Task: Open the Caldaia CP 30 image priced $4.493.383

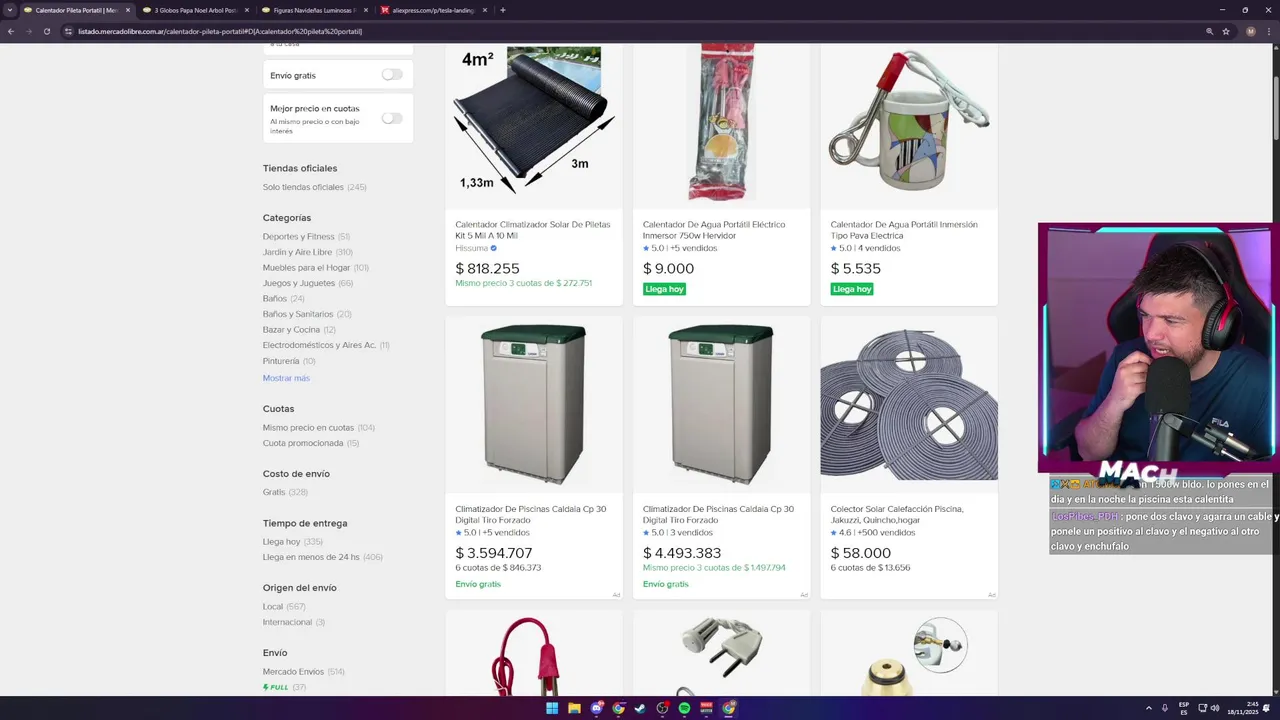Action: click(x=721, y=404)
